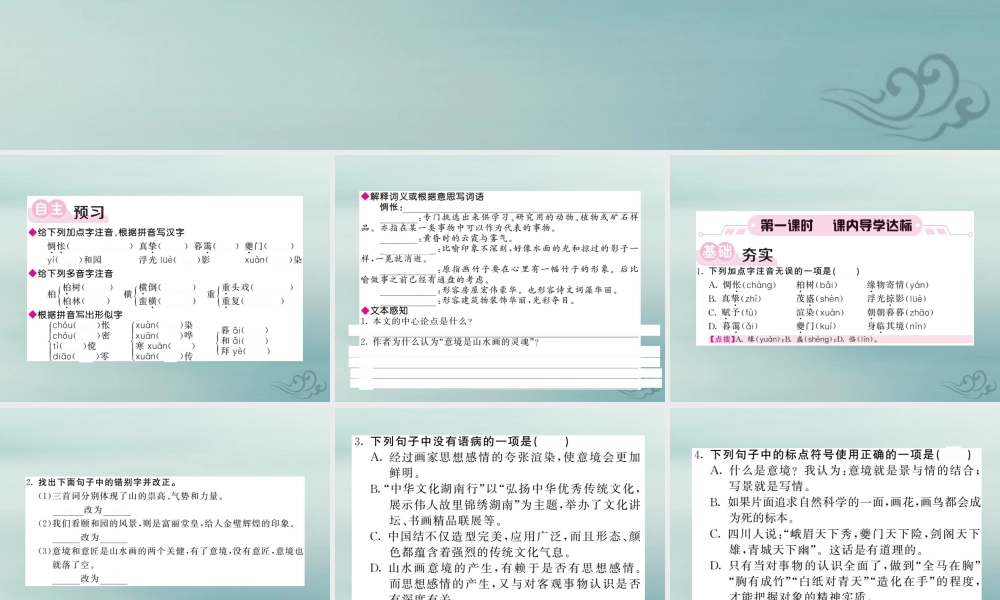The image size is (1000, 600).
Task: Choose option B 如果片面追求自然科学的一面
Action: 845,510
